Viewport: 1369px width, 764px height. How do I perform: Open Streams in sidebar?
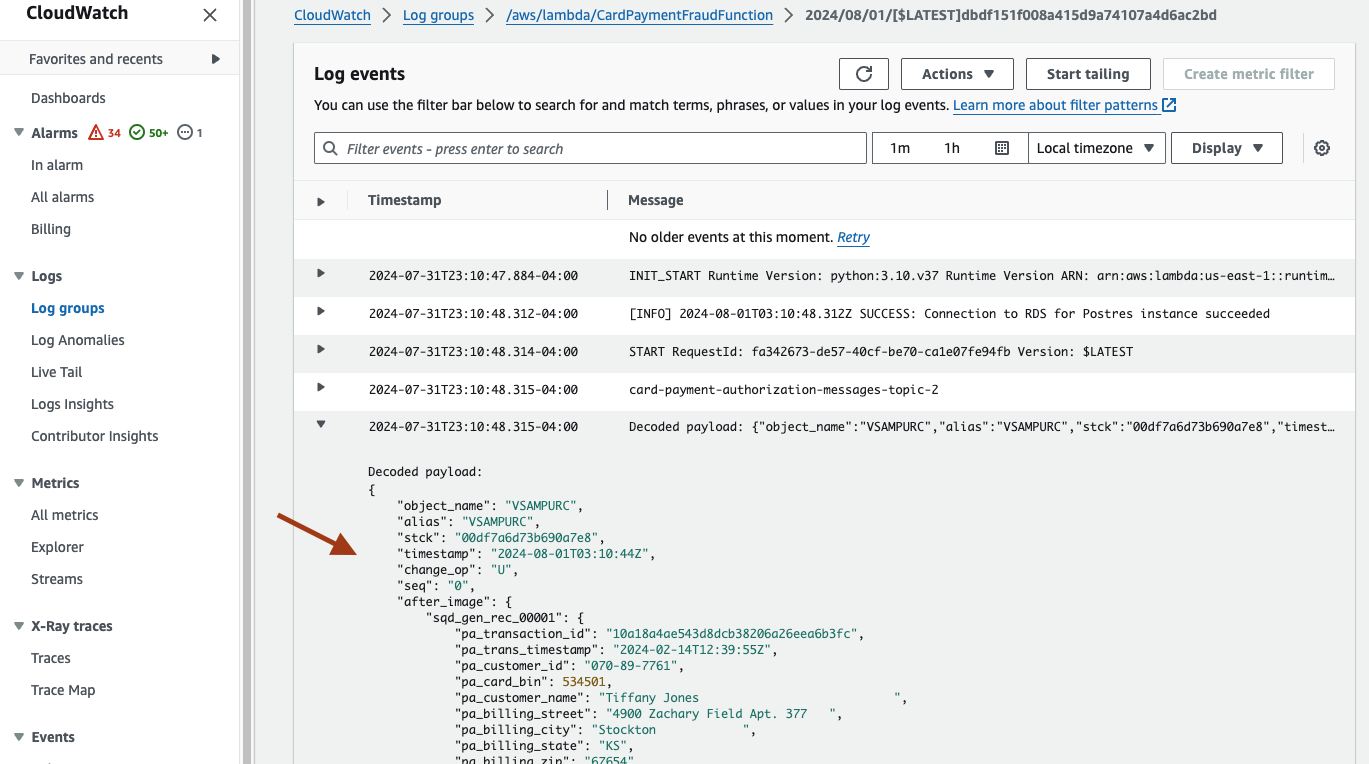(57, 579)
